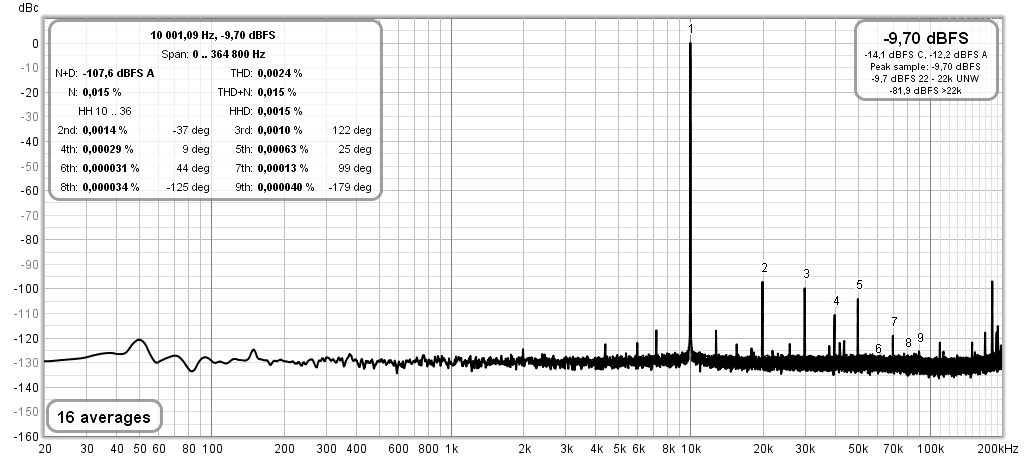Click the HHD value '0,0015 %'
This screenshot has width=1024, height=460.
(x=280, y=111)
